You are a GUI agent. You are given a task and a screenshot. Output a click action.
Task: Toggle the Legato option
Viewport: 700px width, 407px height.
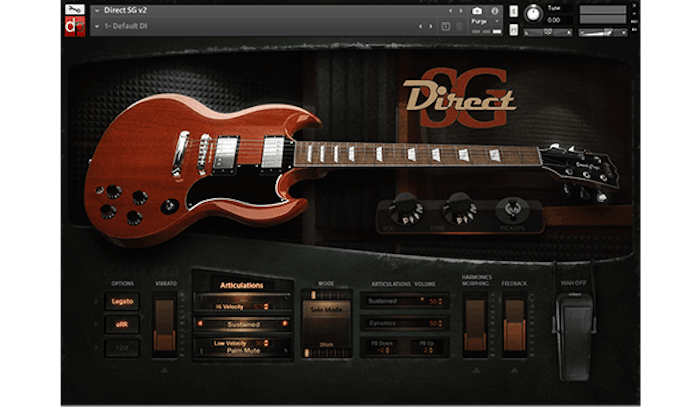(x=122, y=302)
